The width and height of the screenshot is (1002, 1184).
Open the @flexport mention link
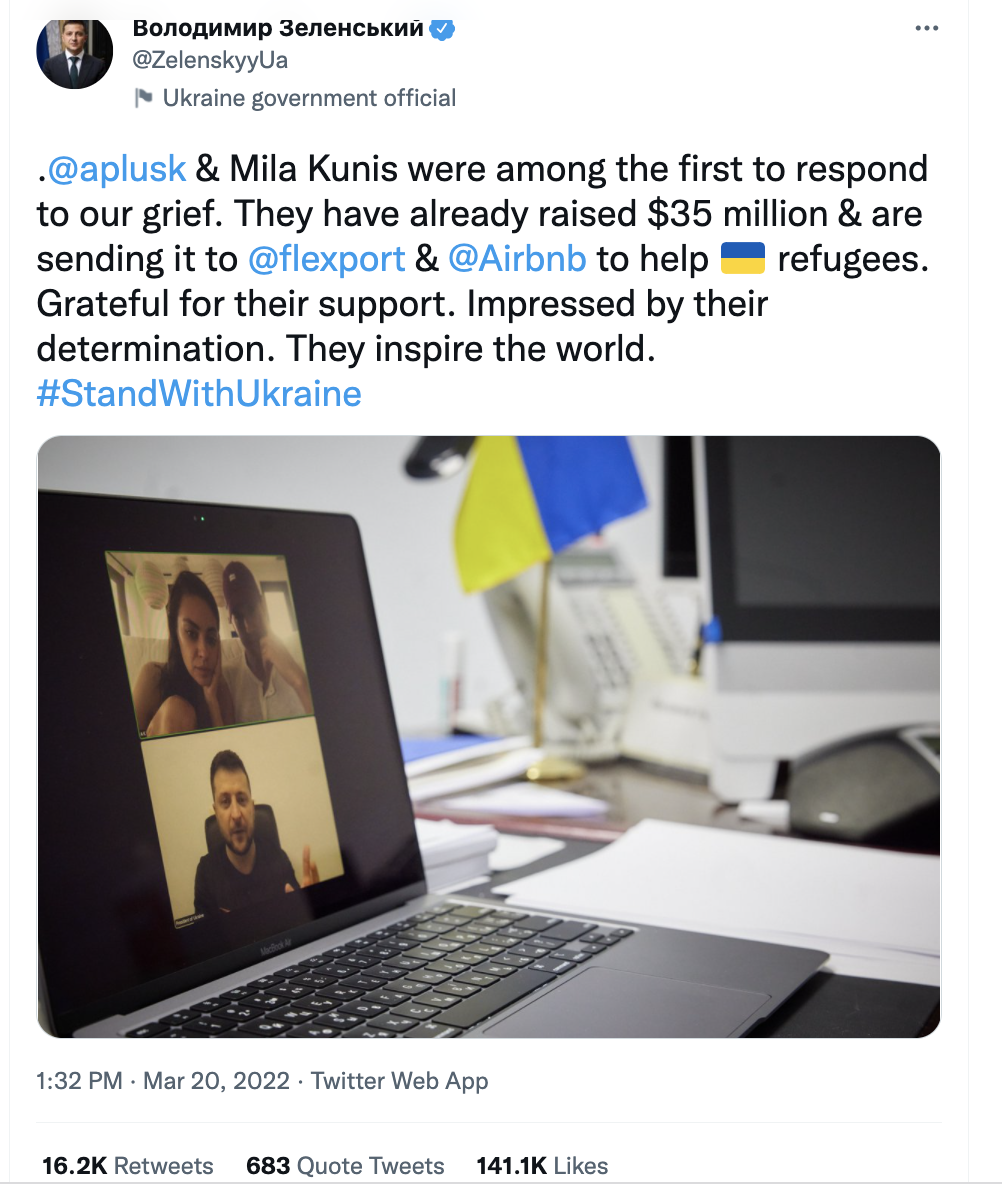point(326,259)
